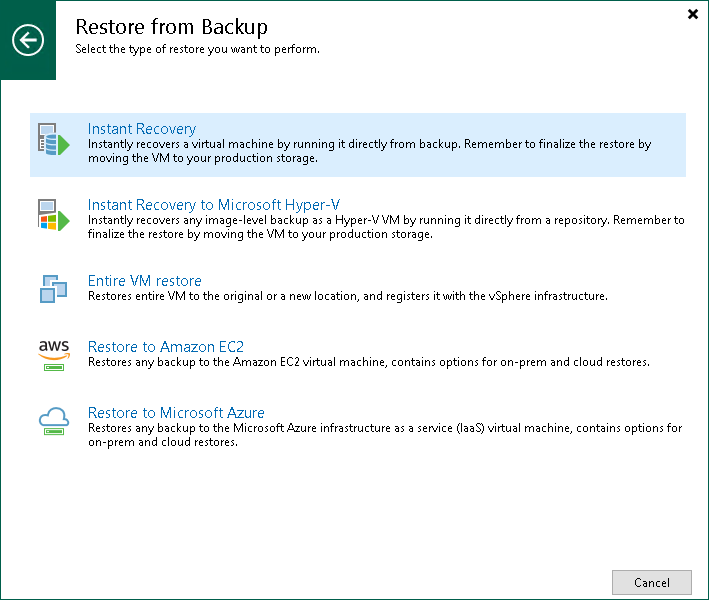Click the 'Select the type of restore' subtitle
Image resolution: width=709 pixels, height=600 pixels.
click(197, 49)
